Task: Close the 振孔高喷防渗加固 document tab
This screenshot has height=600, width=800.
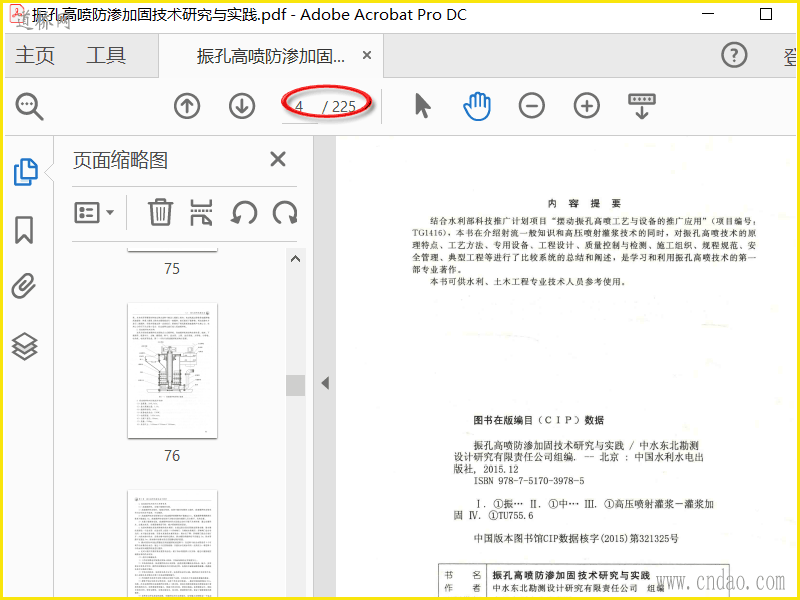Action: 367,55
